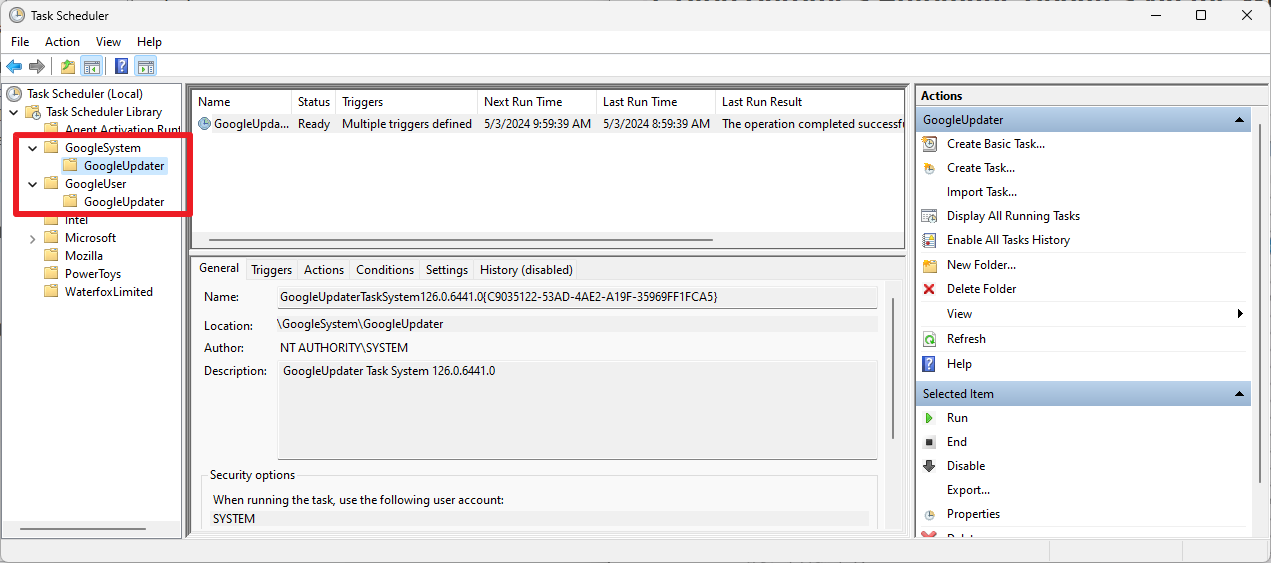Viewport: 1271px width, 563px height.
Task: Click the WaterfoxLimited folder icon
Action: coord(52,292)
